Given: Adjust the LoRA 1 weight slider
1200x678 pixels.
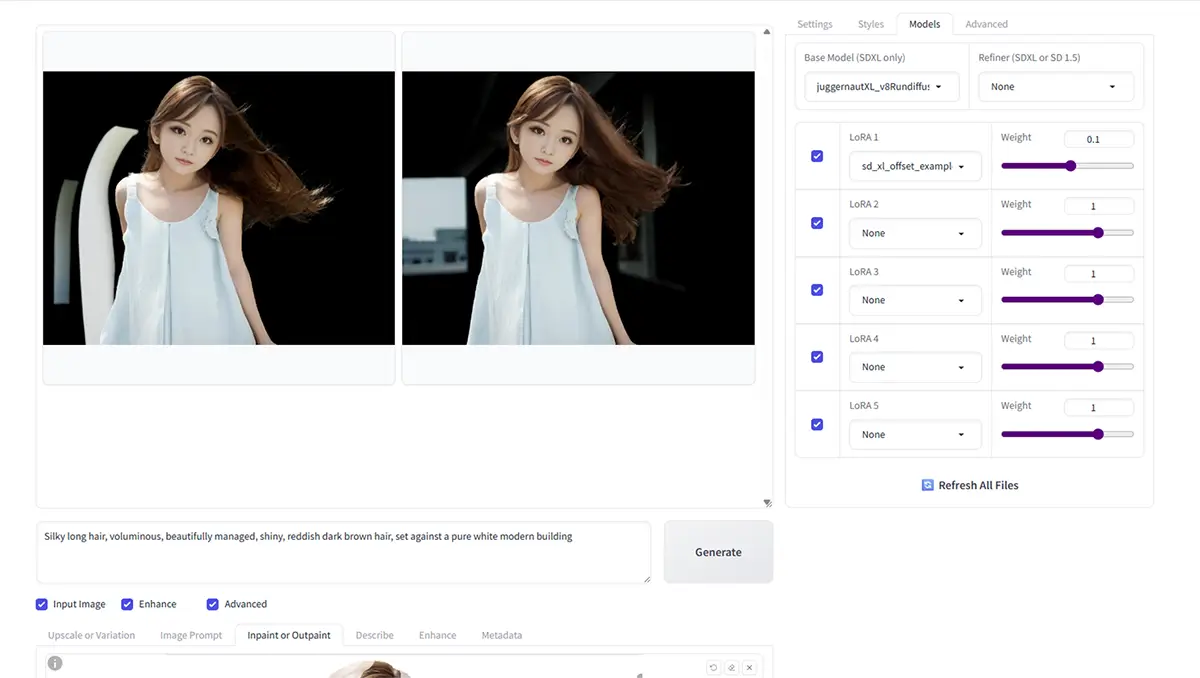Looking at the screenshot, I should click(x=1067, y=166).
